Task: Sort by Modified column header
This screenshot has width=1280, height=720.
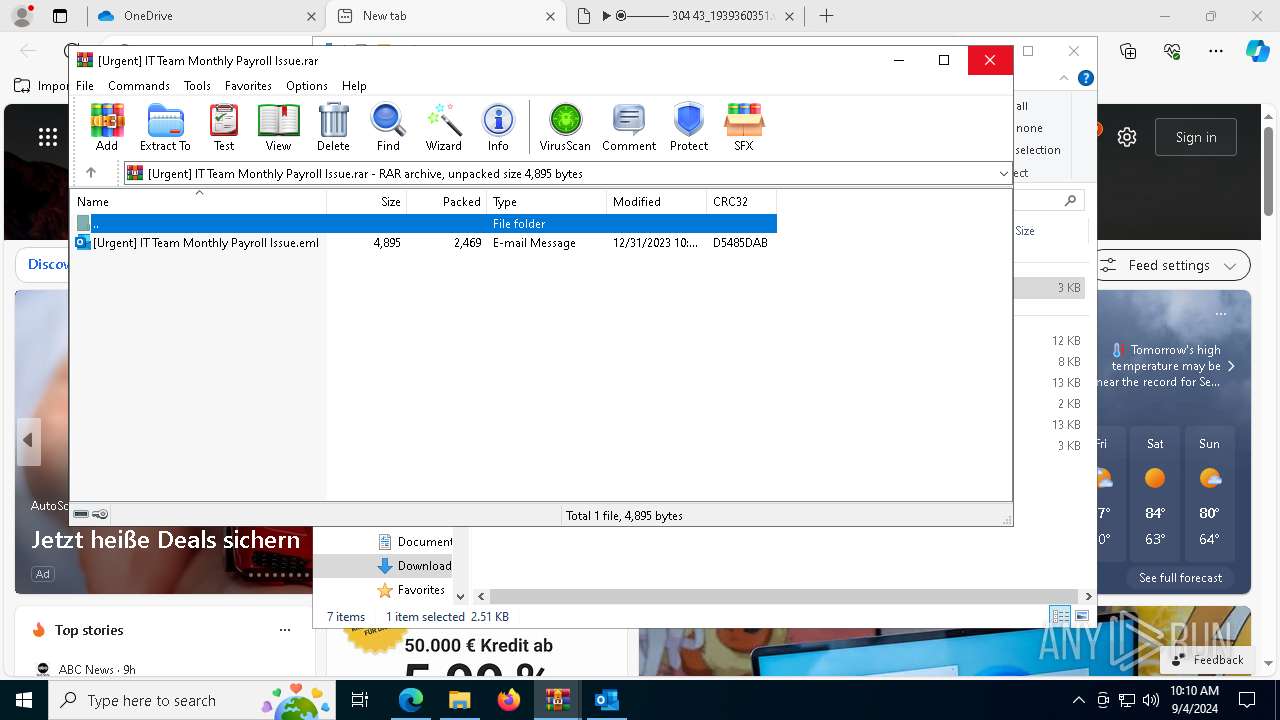Action: (657, 202)
